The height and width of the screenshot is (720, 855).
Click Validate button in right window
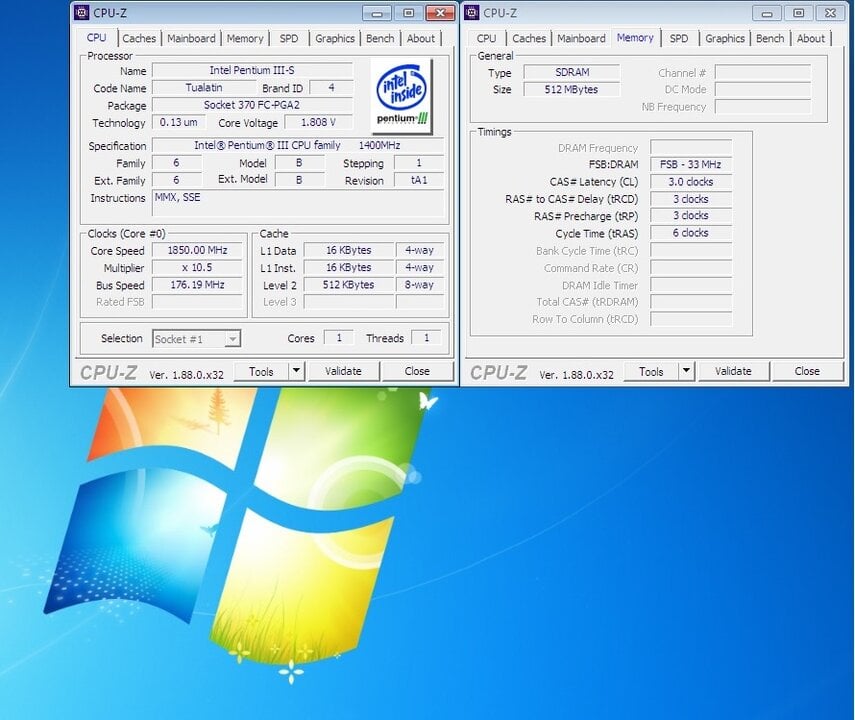click(x=733, y=371)
